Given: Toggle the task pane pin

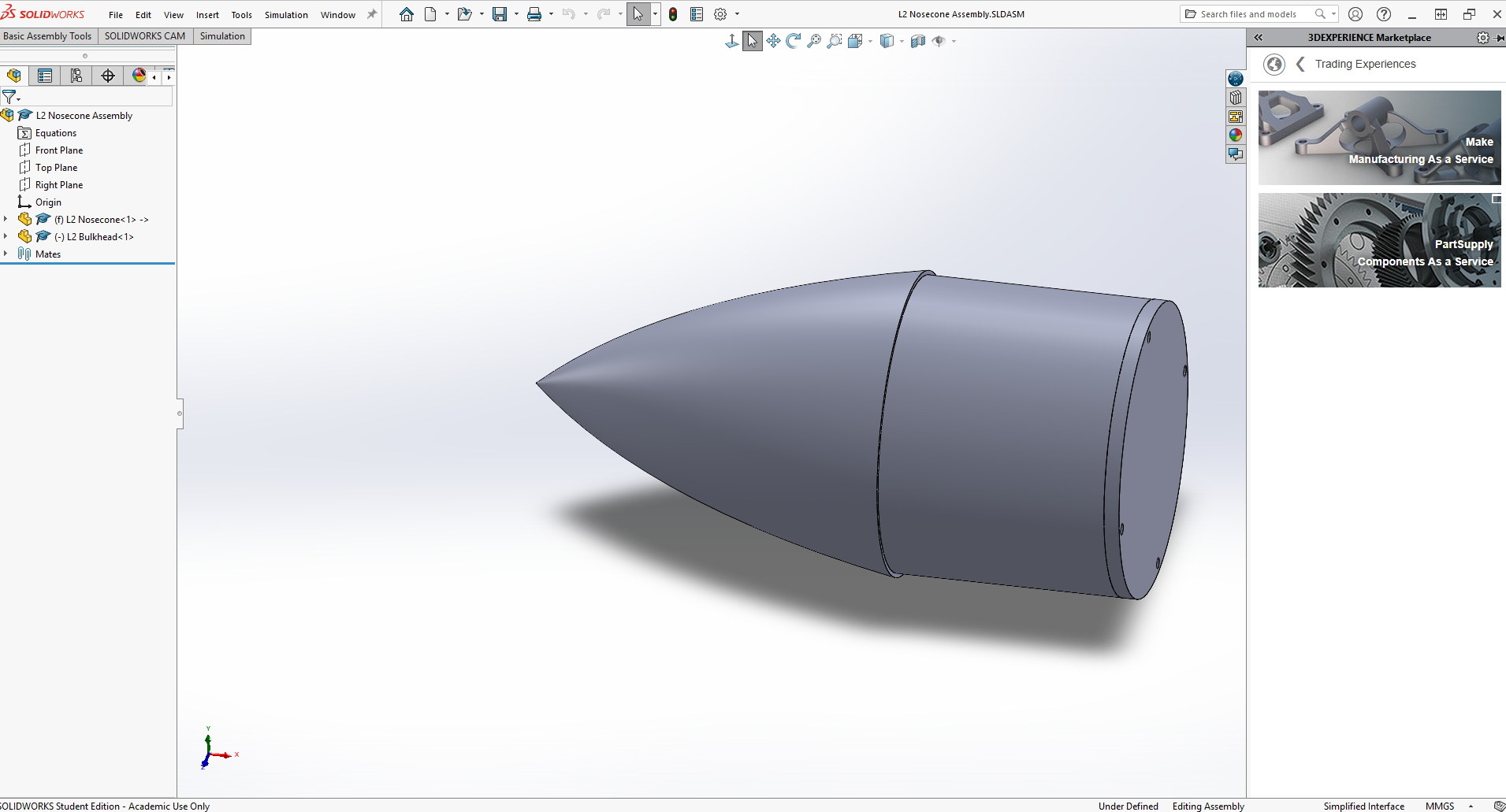Looking at the screenshot, I should coord(1500,38).
